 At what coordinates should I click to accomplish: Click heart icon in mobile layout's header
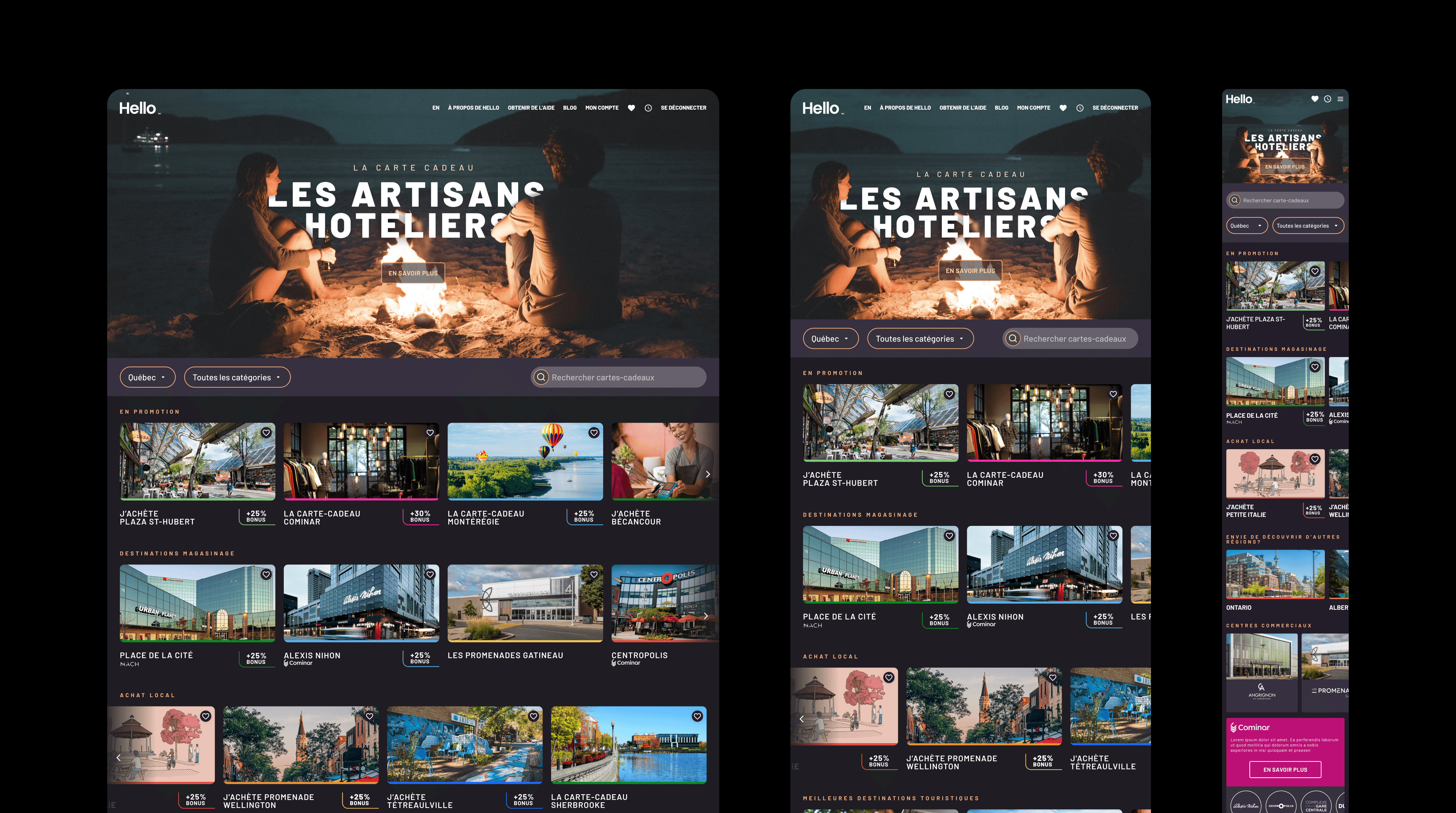point(1315,99)
